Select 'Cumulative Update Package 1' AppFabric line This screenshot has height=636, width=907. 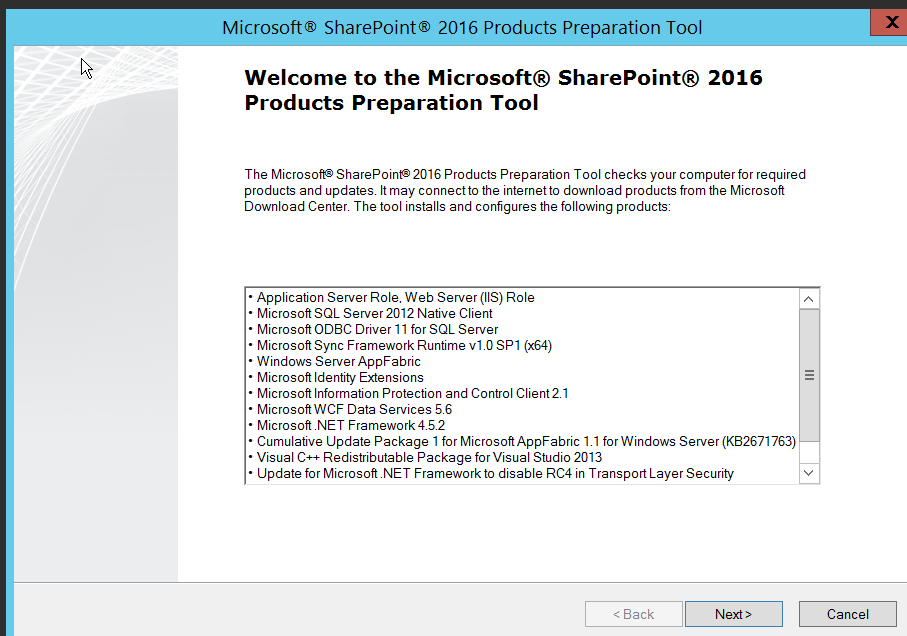pos(526,441)
